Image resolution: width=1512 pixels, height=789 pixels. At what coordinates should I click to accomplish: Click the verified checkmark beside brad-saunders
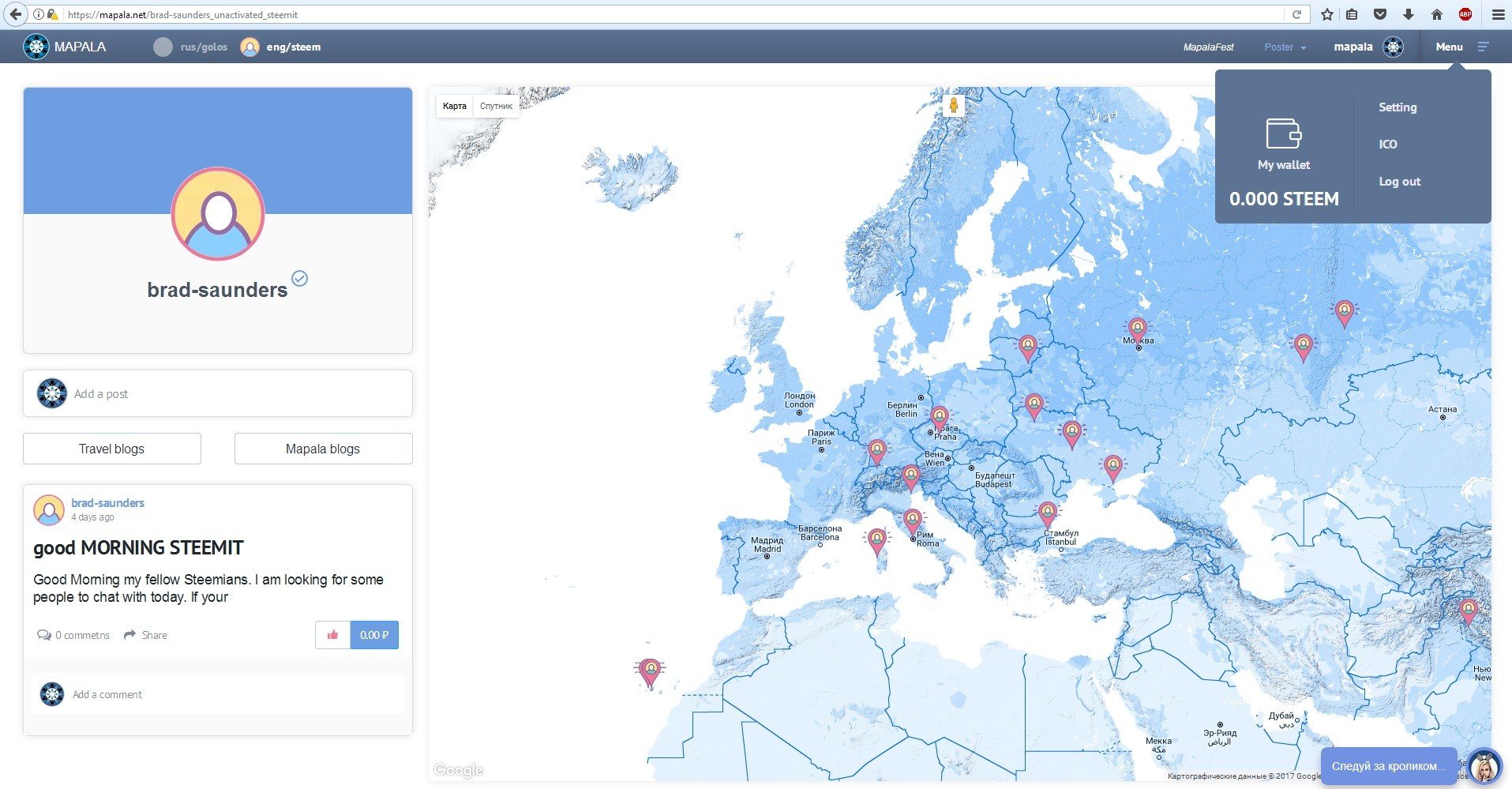tap(300, 278)
